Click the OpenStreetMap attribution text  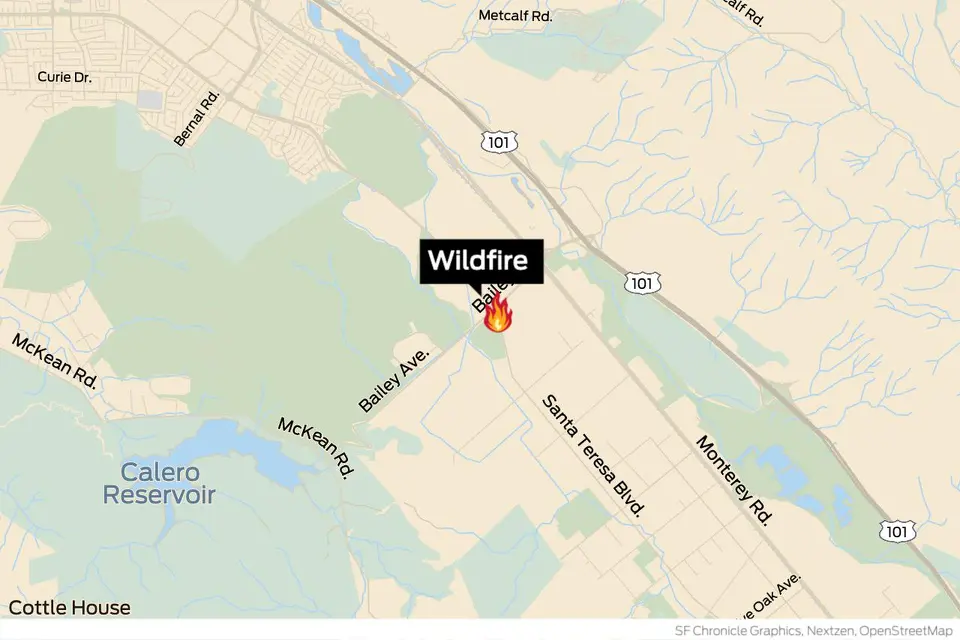click(906, 631)
